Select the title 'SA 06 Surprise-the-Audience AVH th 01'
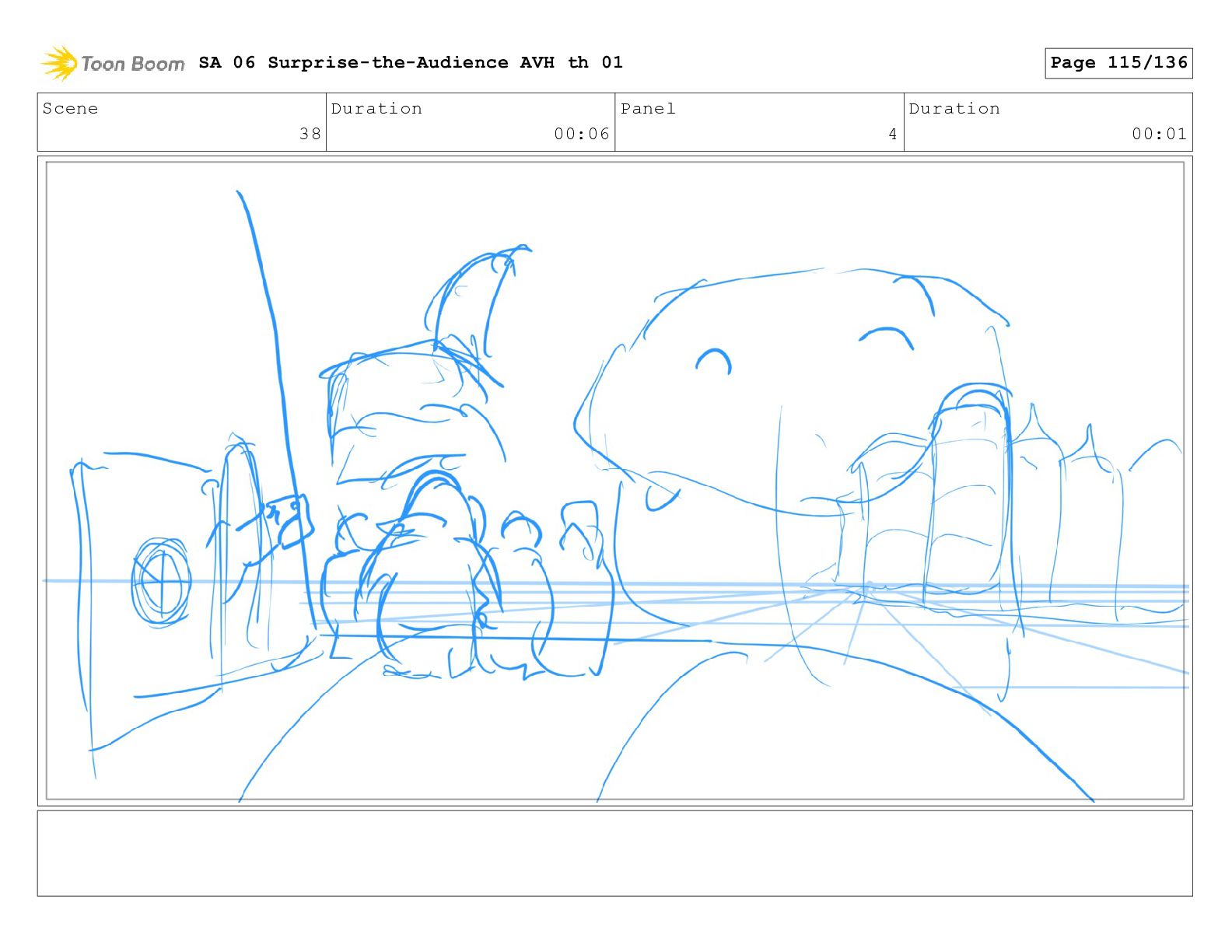Screen dimensions: 1232x952 click(x=411, y=62)
